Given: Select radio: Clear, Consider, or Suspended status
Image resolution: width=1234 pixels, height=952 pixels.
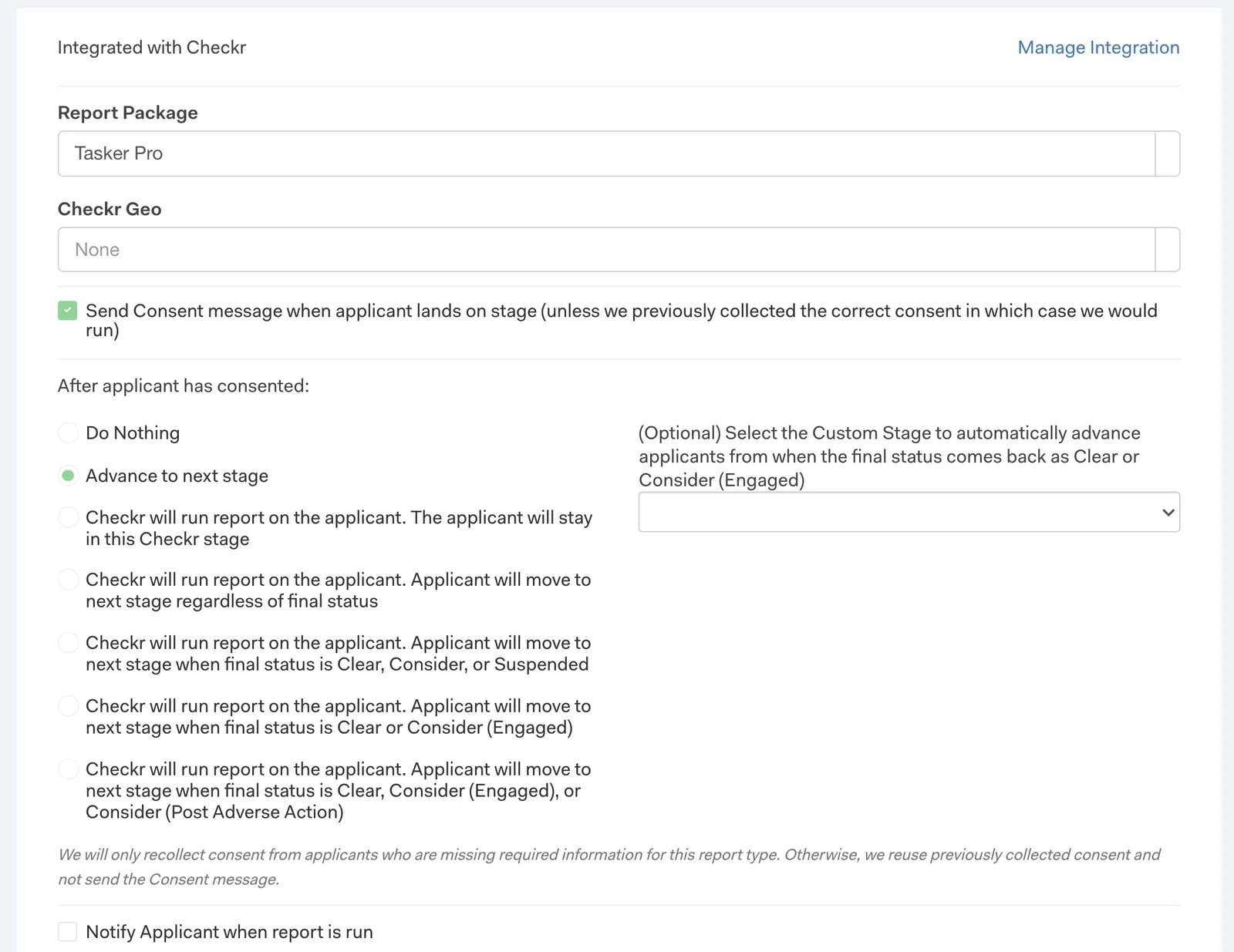Looking at the screenshot, I should (x=68, y=643).
